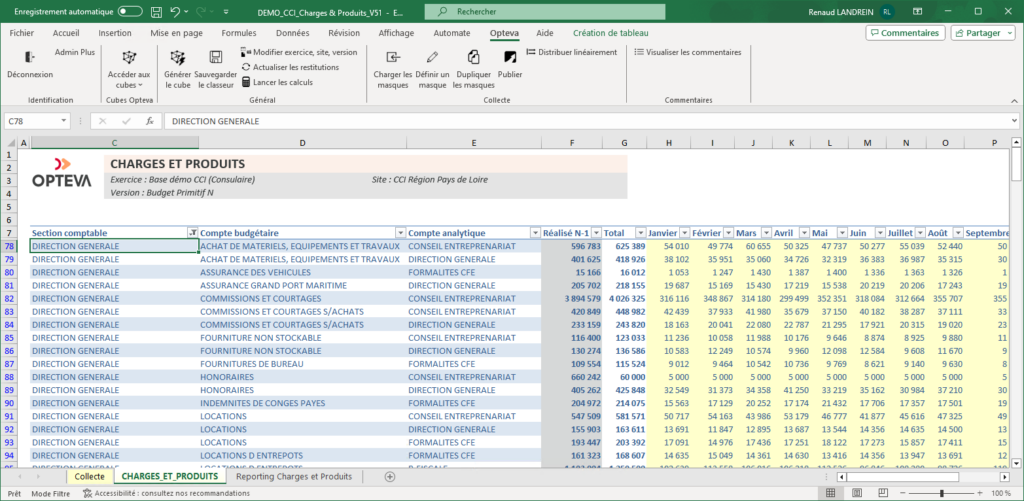The width and height of the screenshot is (1024, 501).
Task: Open Compte budgétaire filter dropdown
Action: [x=400, y=232]
